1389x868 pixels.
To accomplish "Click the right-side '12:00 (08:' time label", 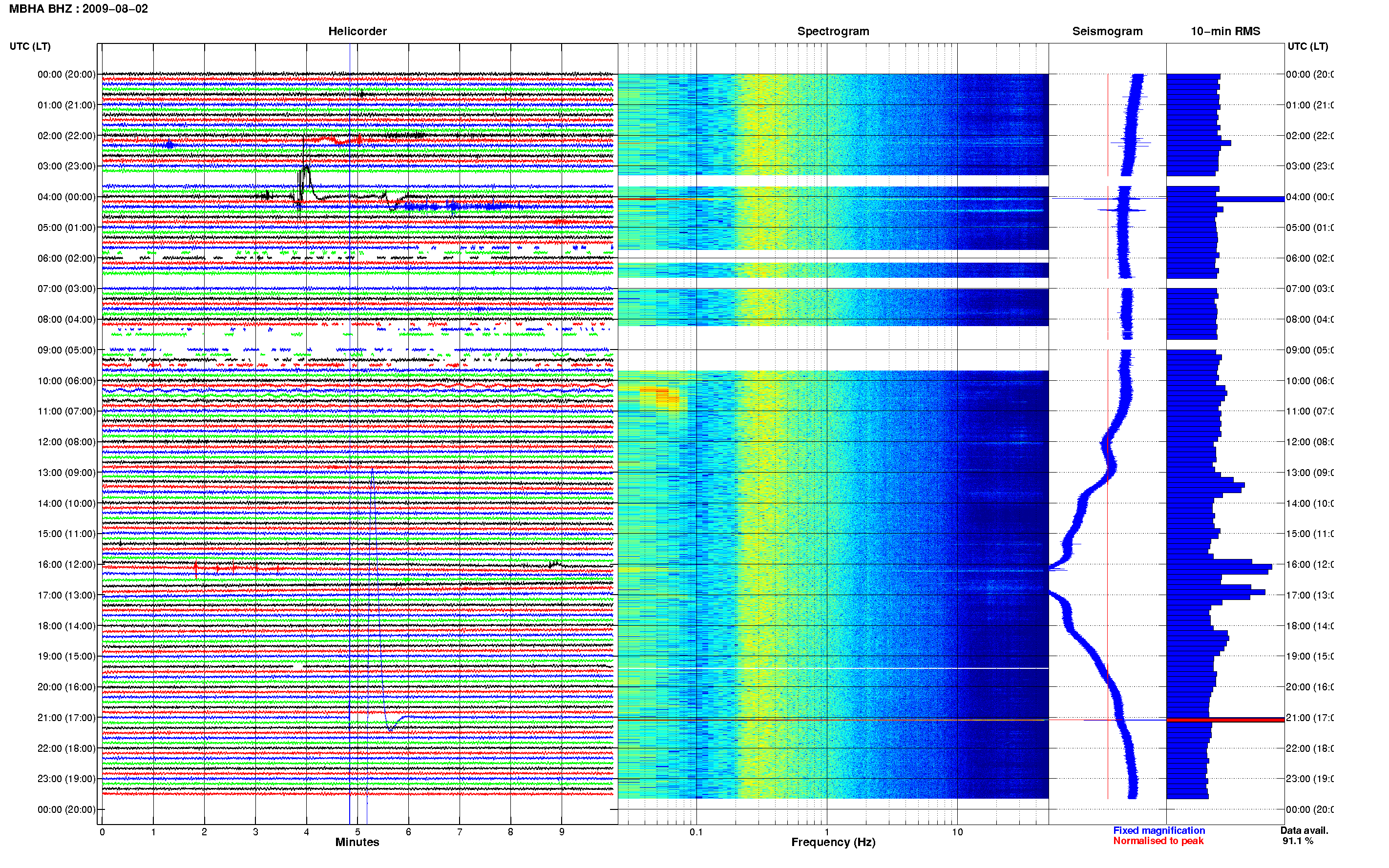I will pos(1309,442).
